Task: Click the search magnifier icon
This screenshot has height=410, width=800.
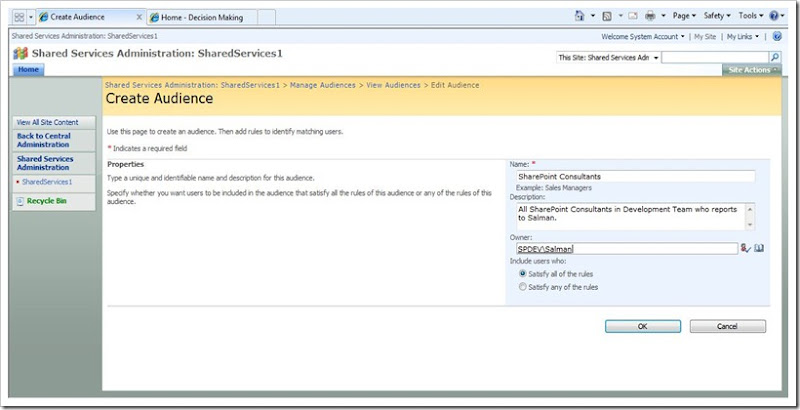Action: (x=774, y=58)
